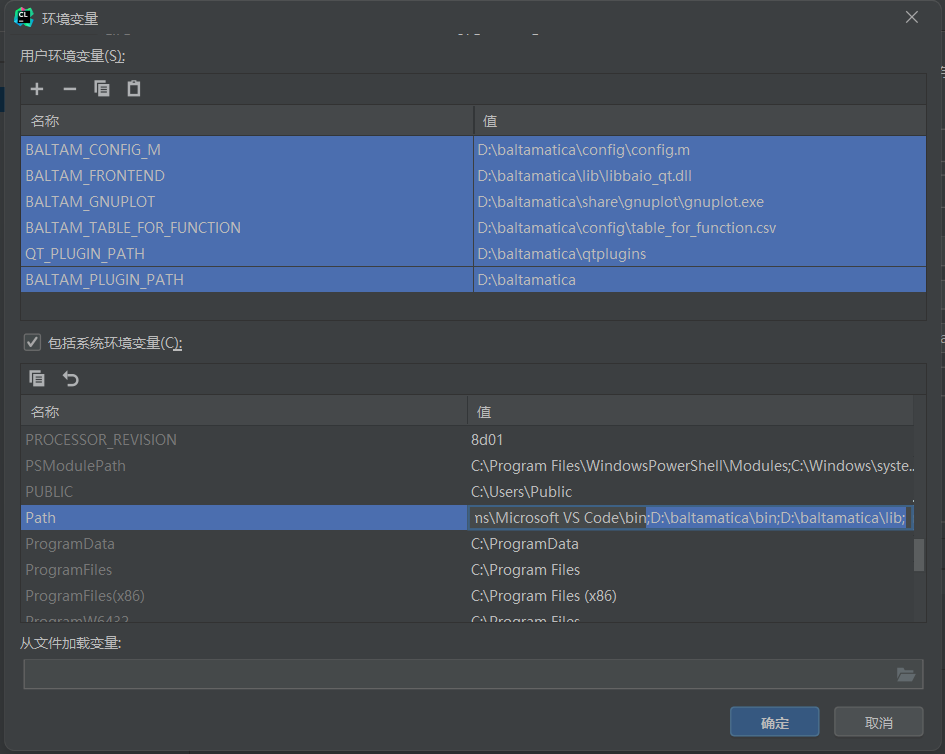This screenshot has width=945, height=754.
Task: Toggle the 包括系统环境变量 checkbox
Action: 32,343
